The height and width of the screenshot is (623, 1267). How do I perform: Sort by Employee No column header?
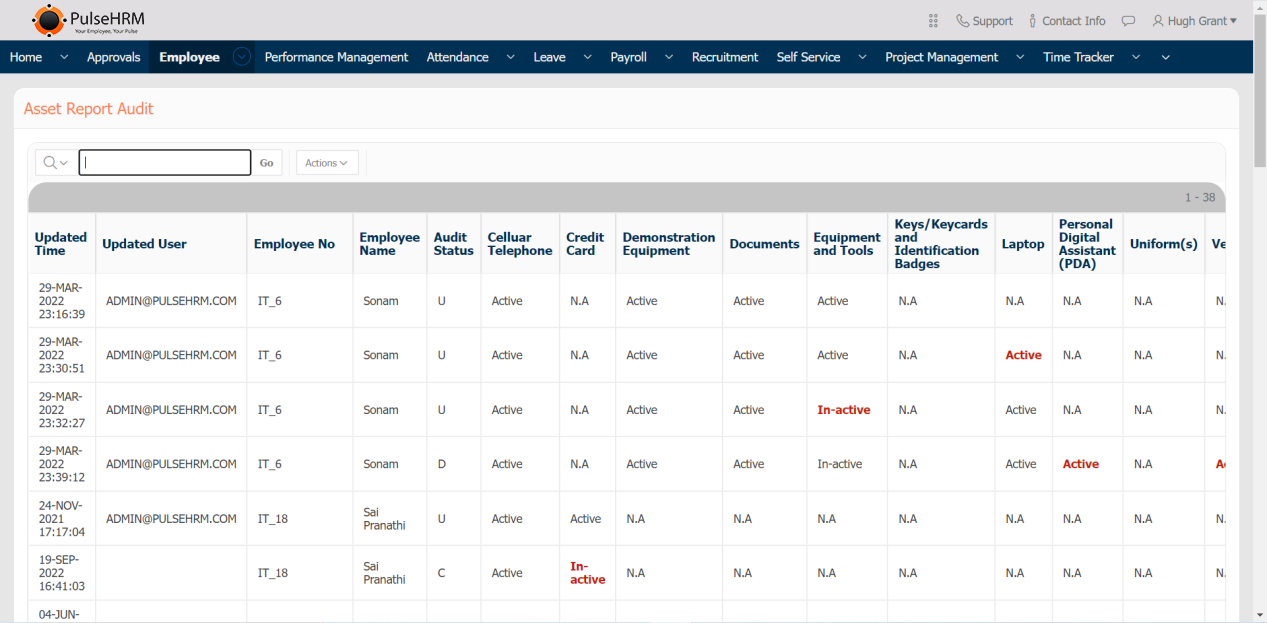pos(294,244)
